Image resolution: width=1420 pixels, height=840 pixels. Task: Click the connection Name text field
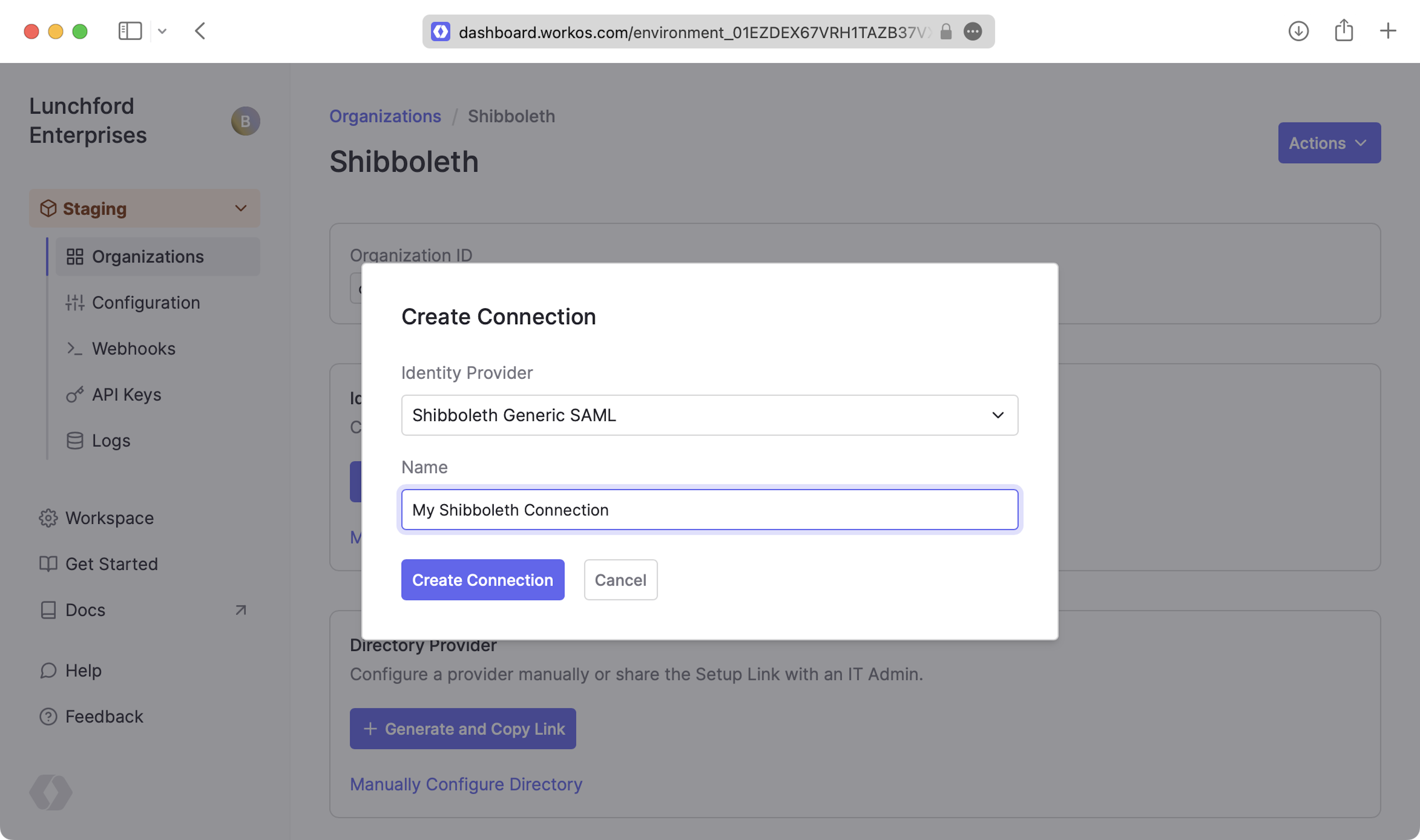(709, 509)
